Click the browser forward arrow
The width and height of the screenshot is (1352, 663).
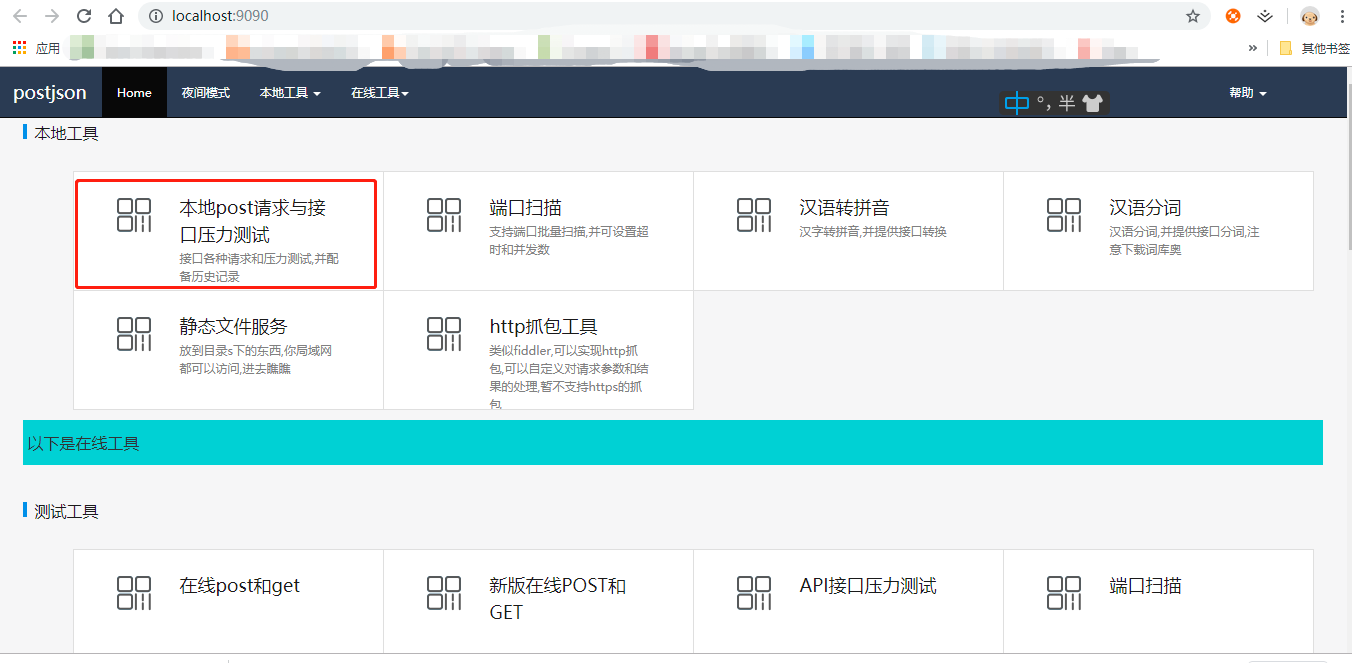point(52,16)
